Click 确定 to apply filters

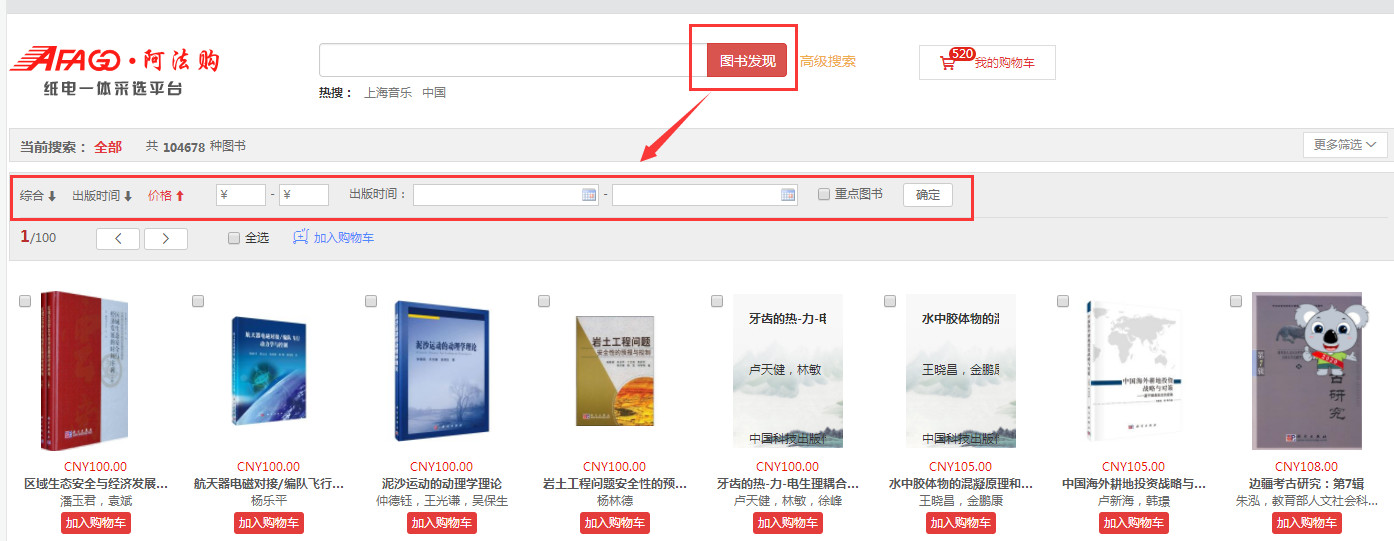[927, 195]
